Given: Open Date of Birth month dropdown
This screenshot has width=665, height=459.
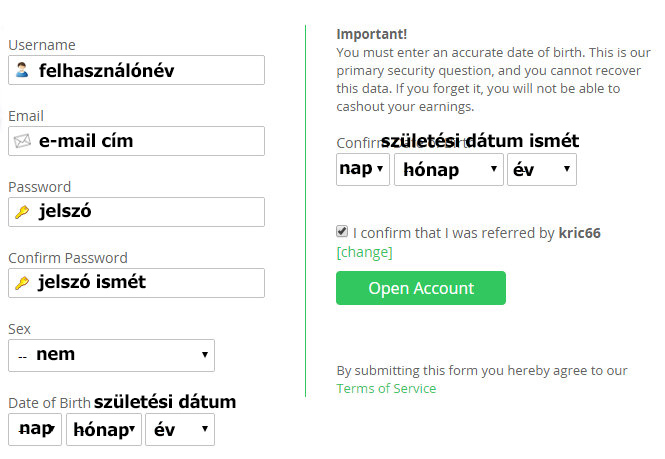Looking at the screenshot, I should [x=104, y=430].
